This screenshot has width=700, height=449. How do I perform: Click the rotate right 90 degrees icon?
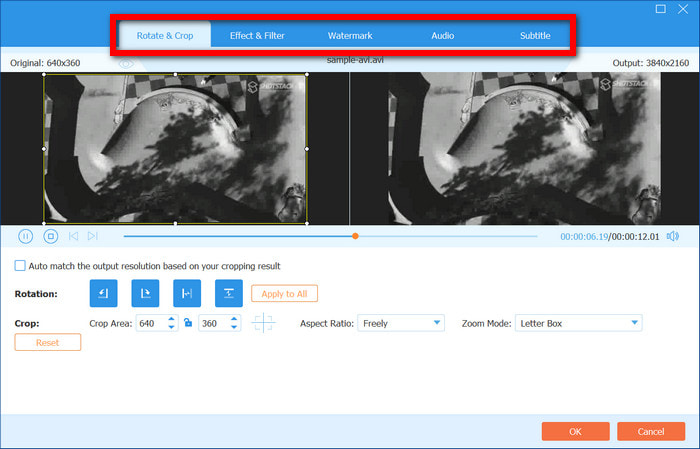(145, 293)
